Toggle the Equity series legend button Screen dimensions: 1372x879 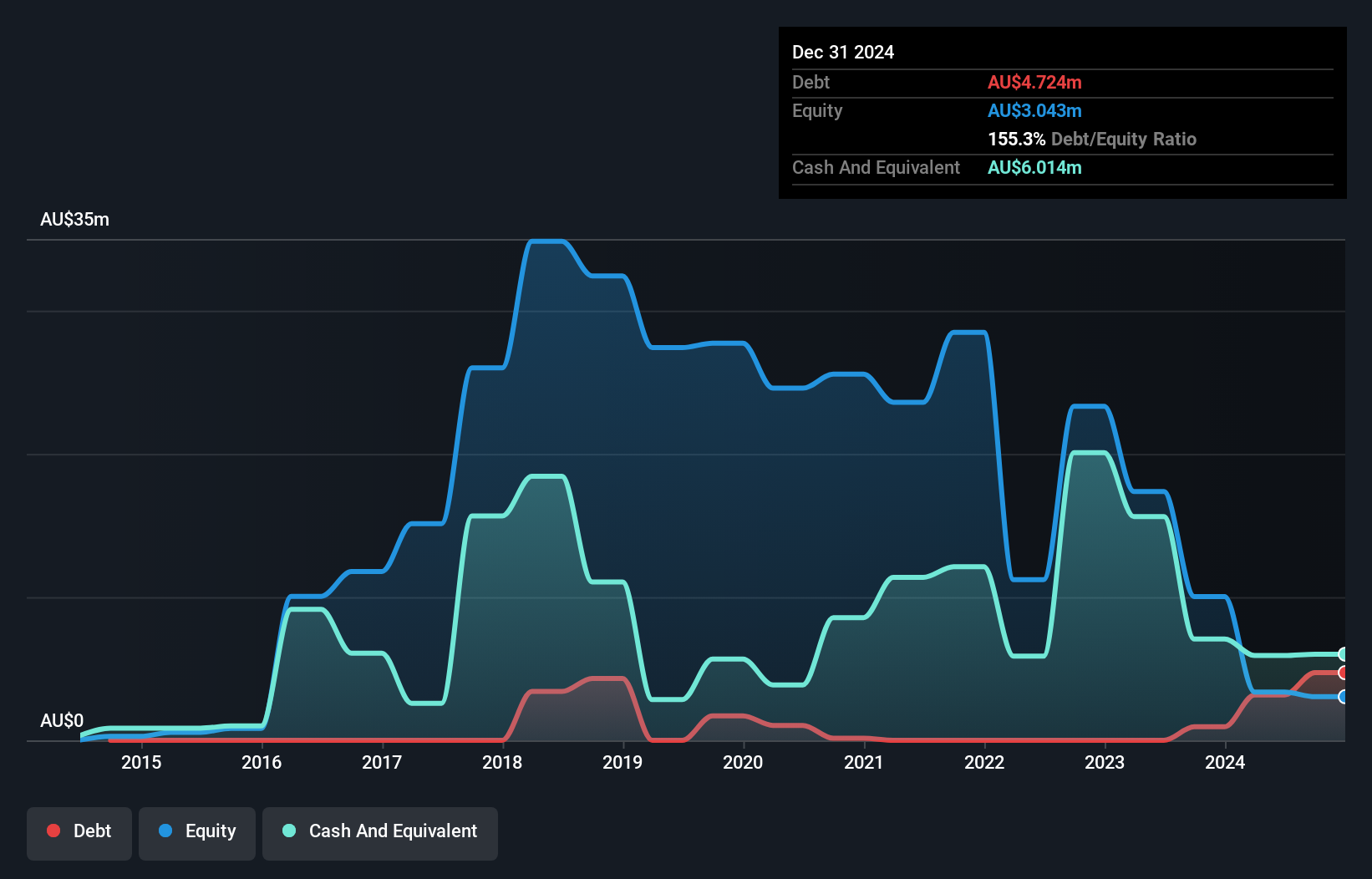pos(197,833)
